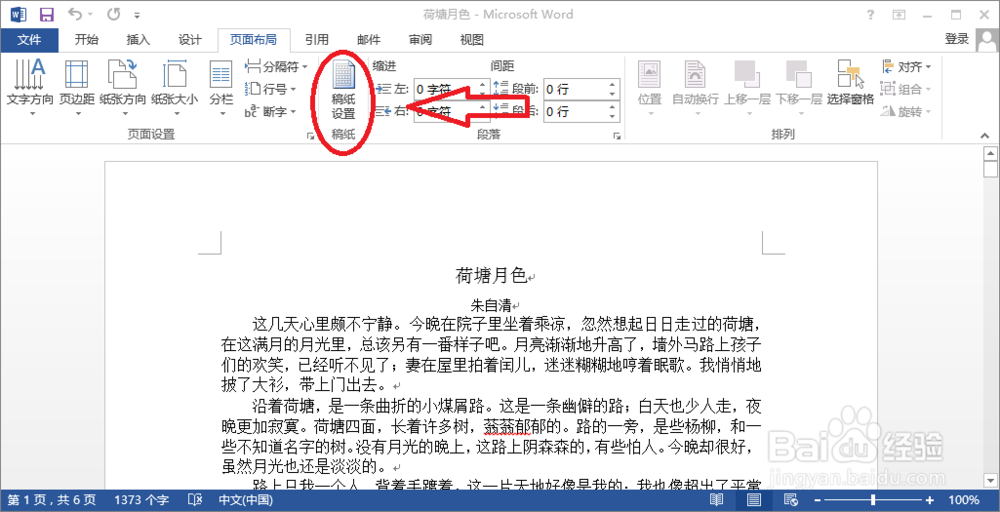Click 自动换行 wrap text icon

pos(695,88)
